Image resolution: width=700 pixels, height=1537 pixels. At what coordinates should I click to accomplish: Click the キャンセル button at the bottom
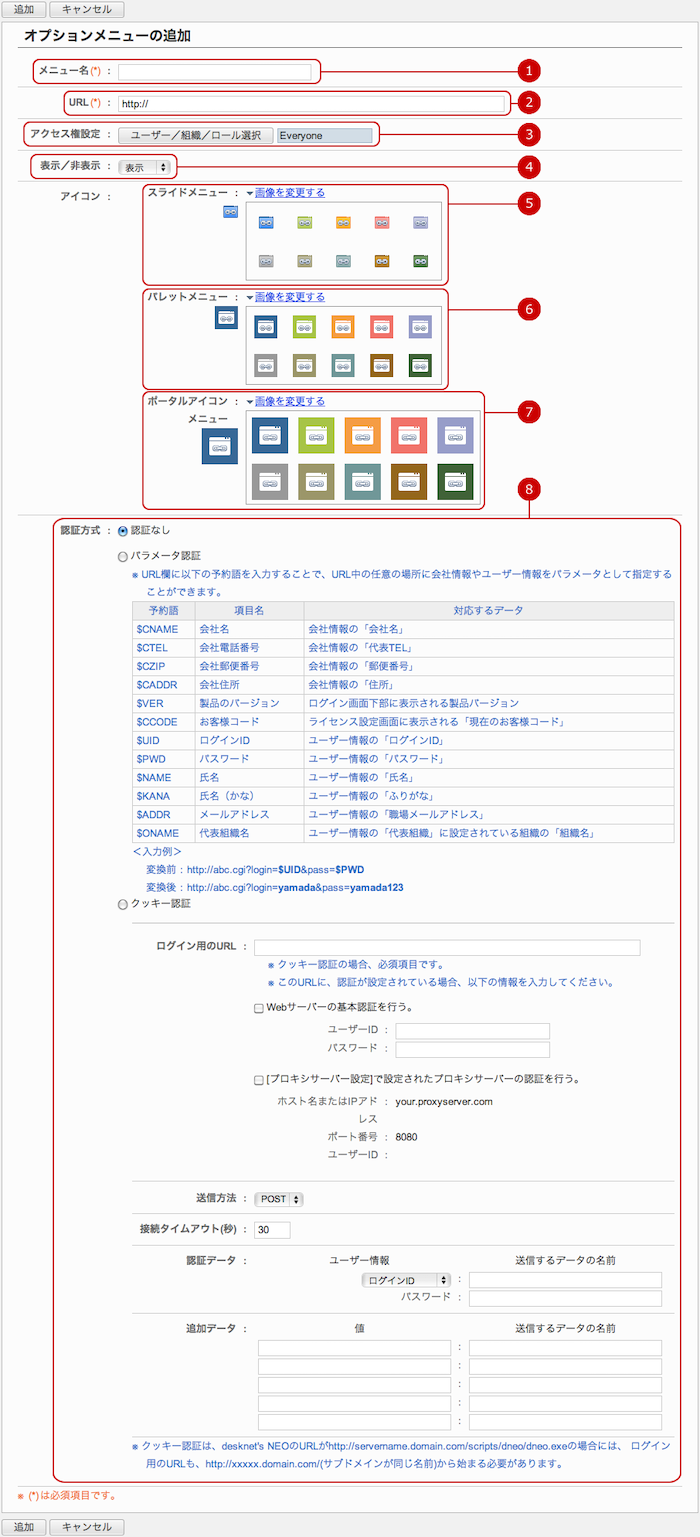point(87,1527)
